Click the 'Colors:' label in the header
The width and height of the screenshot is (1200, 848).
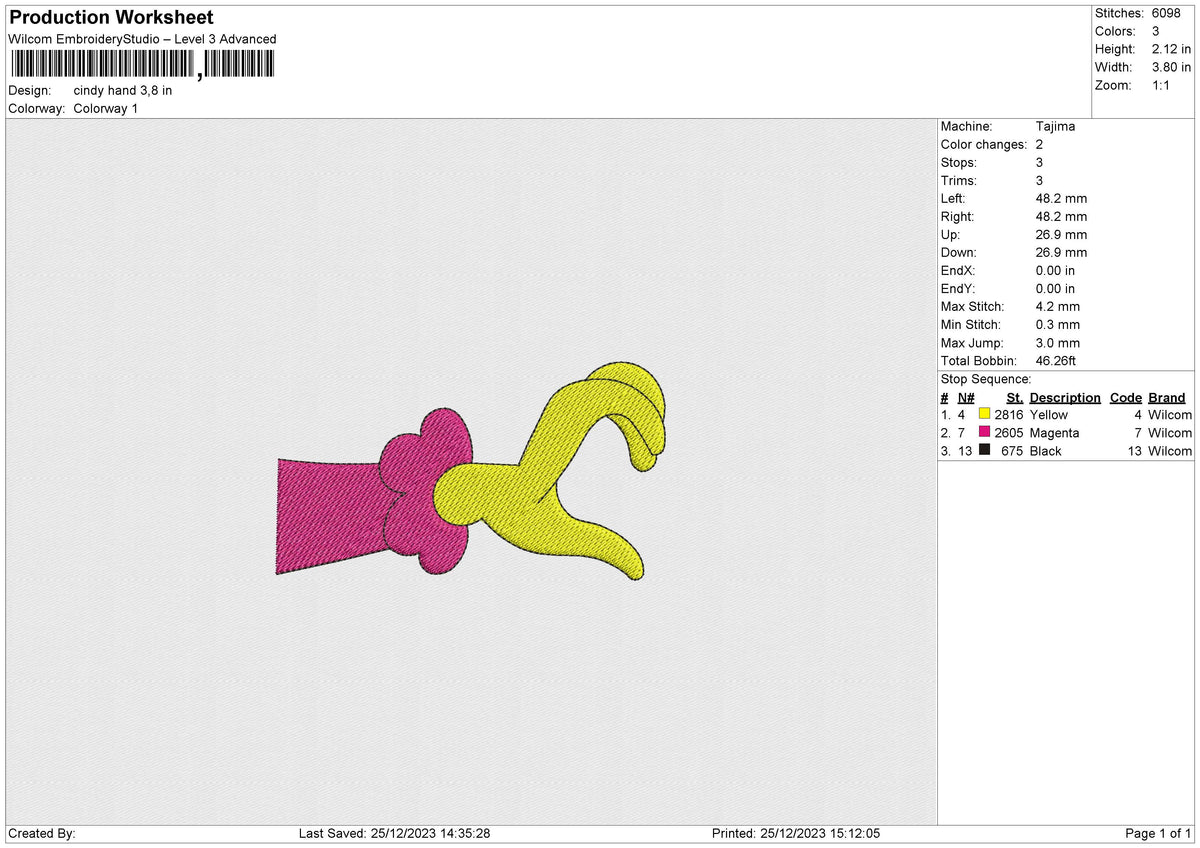coord(1116,31)
